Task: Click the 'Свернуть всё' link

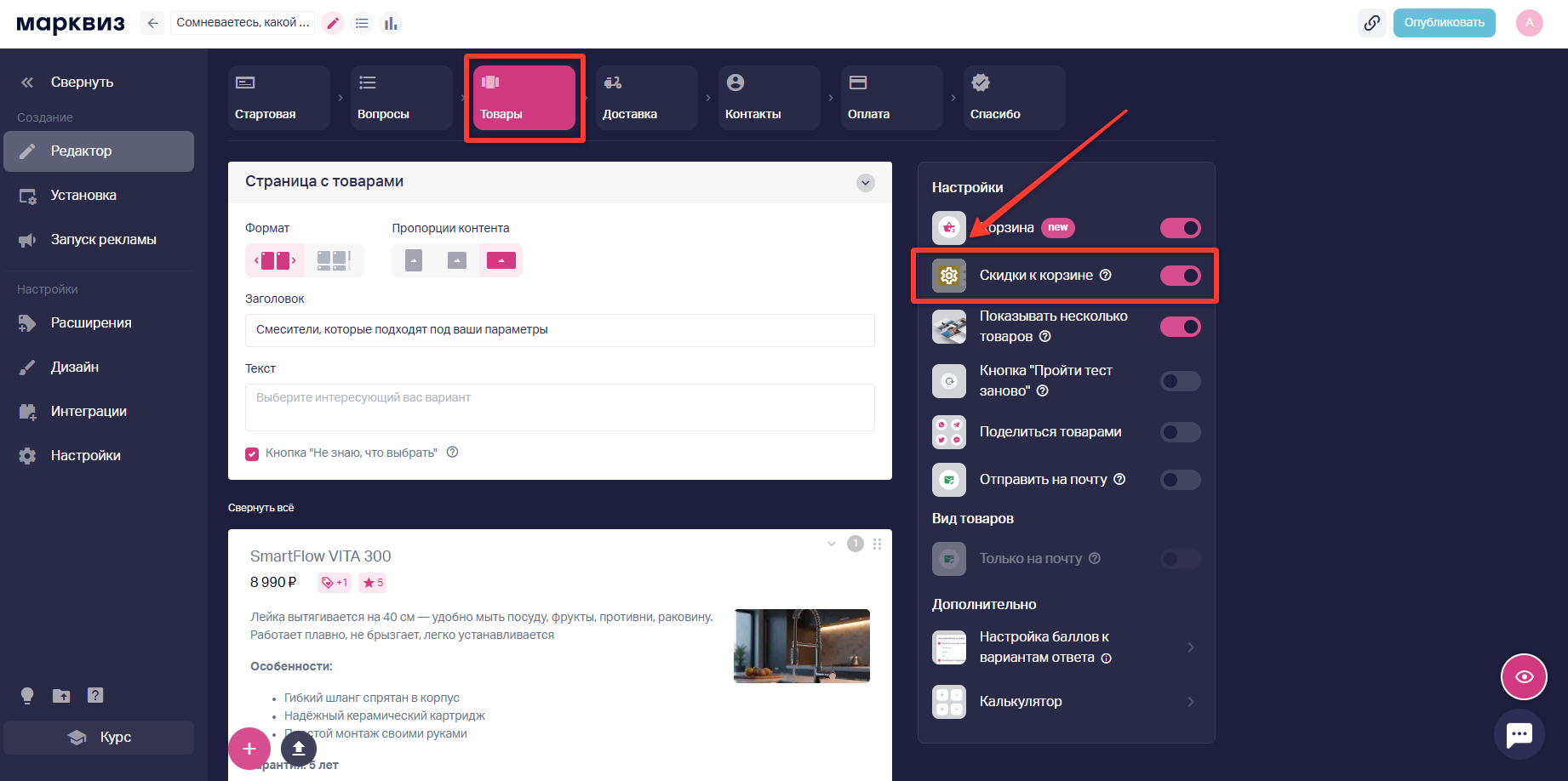Action: [x=260, y=508]
